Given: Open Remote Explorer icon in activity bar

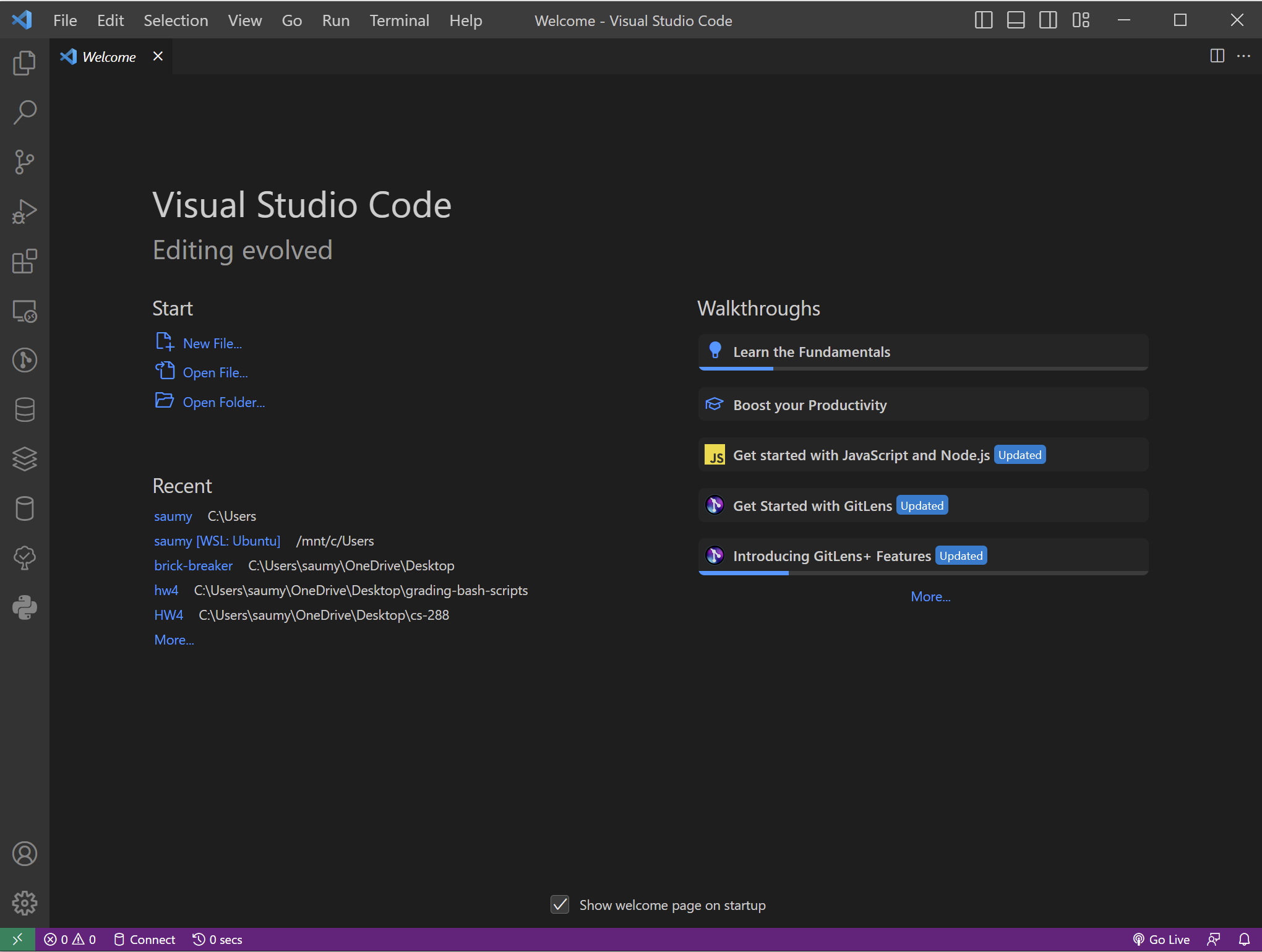Looking at the screenshot, I should 25,311.
